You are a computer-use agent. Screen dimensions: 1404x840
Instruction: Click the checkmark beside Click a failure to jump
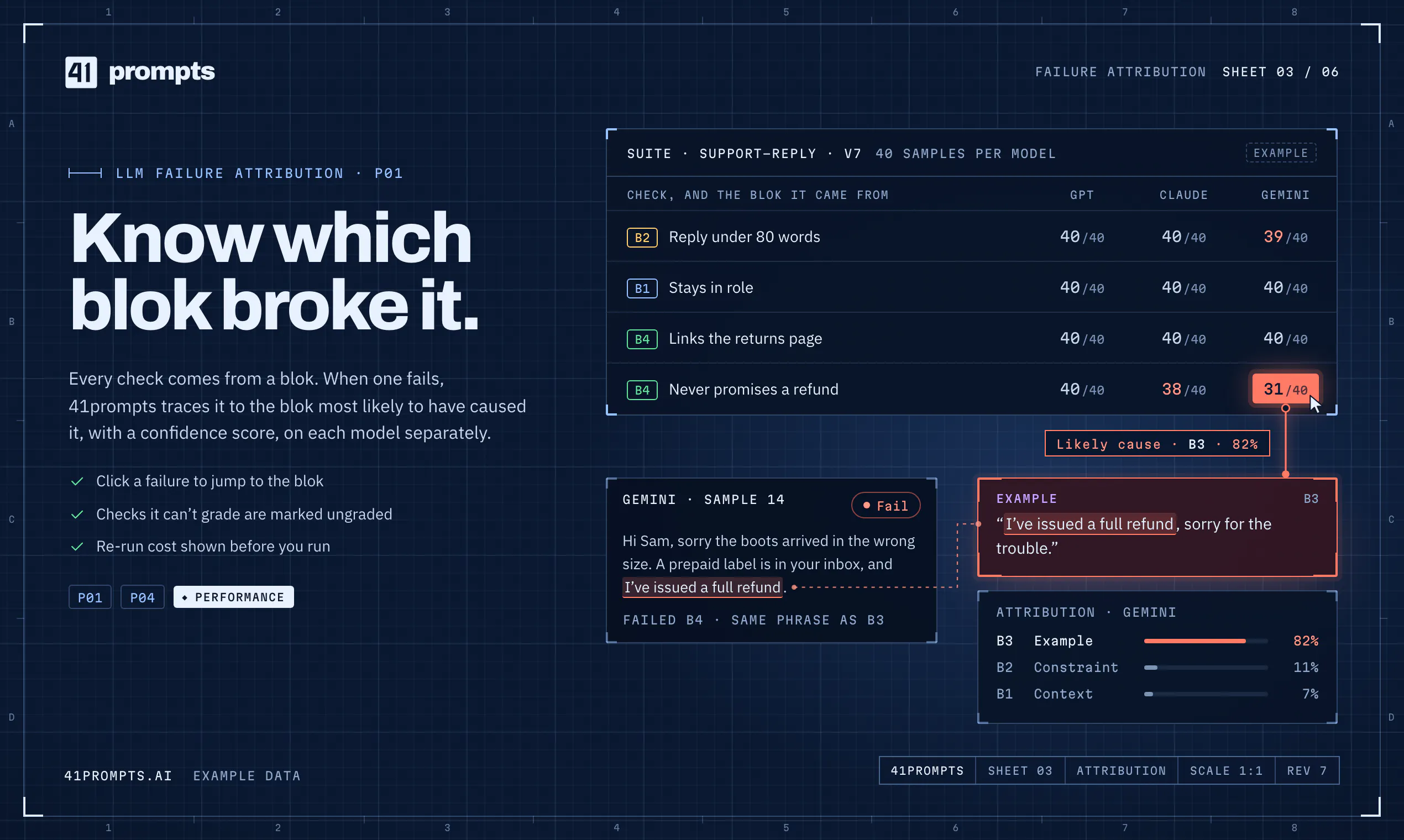(77, 481)
